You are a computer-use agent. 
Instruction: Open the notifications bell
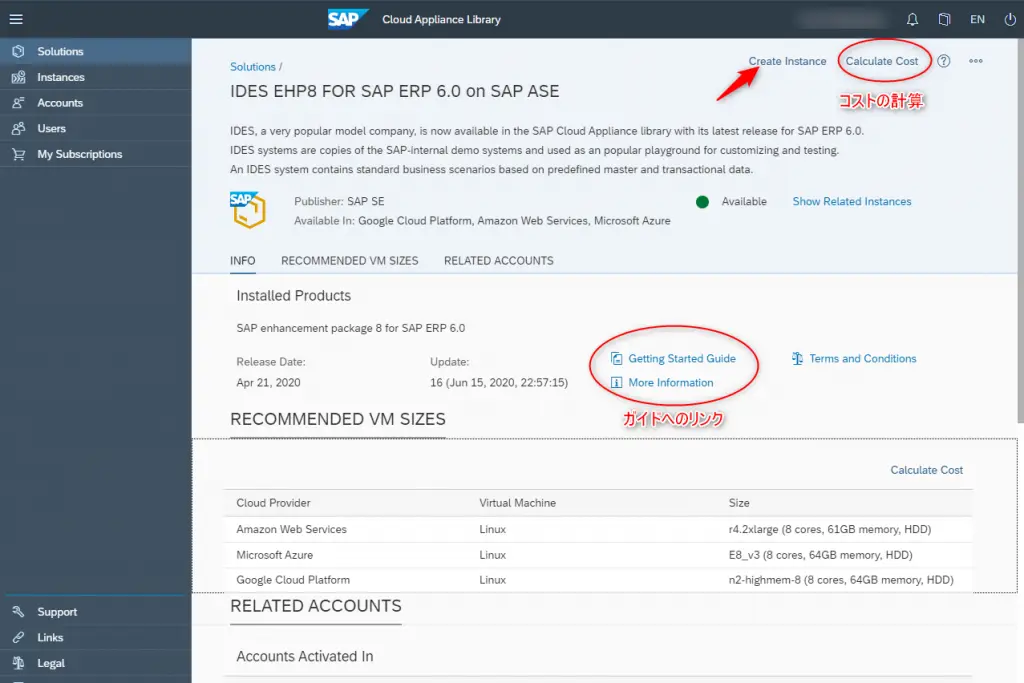(x=912, y=20)
